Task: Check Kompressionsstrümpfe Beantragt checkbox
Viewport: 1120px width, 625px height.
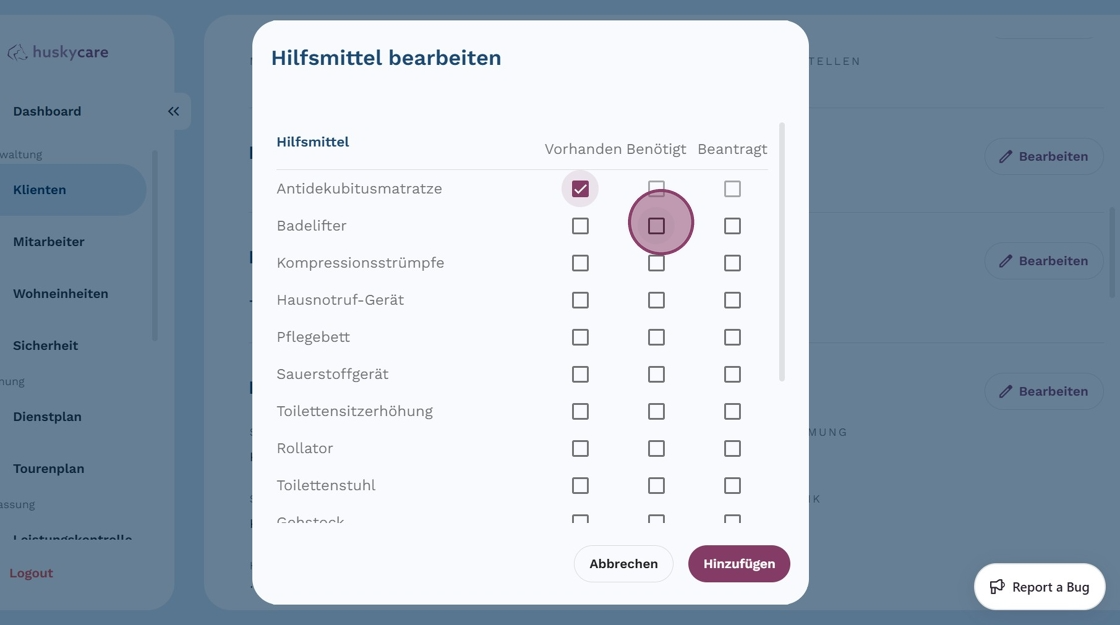Action: click(732, 263)
